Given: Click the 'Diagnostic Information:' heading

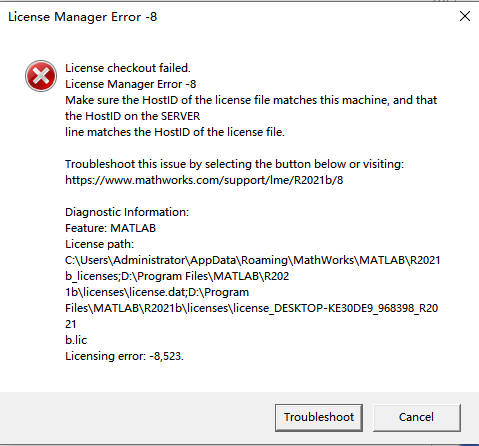Looking at the screenshot, I should click(127, 212).
